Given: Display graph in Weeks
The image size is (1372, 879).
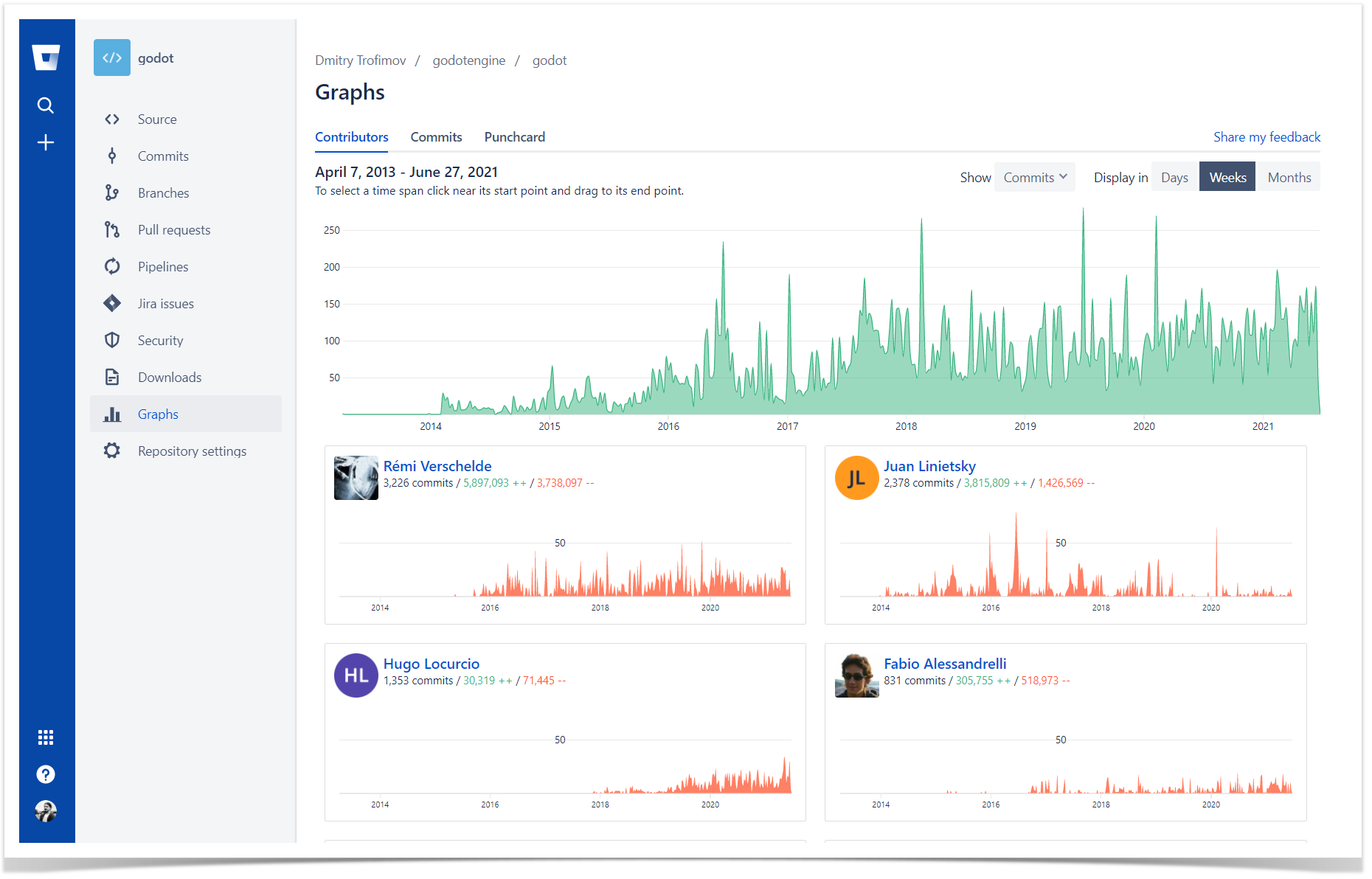Looking at the screenshot, I should (x=1227, y=177).
